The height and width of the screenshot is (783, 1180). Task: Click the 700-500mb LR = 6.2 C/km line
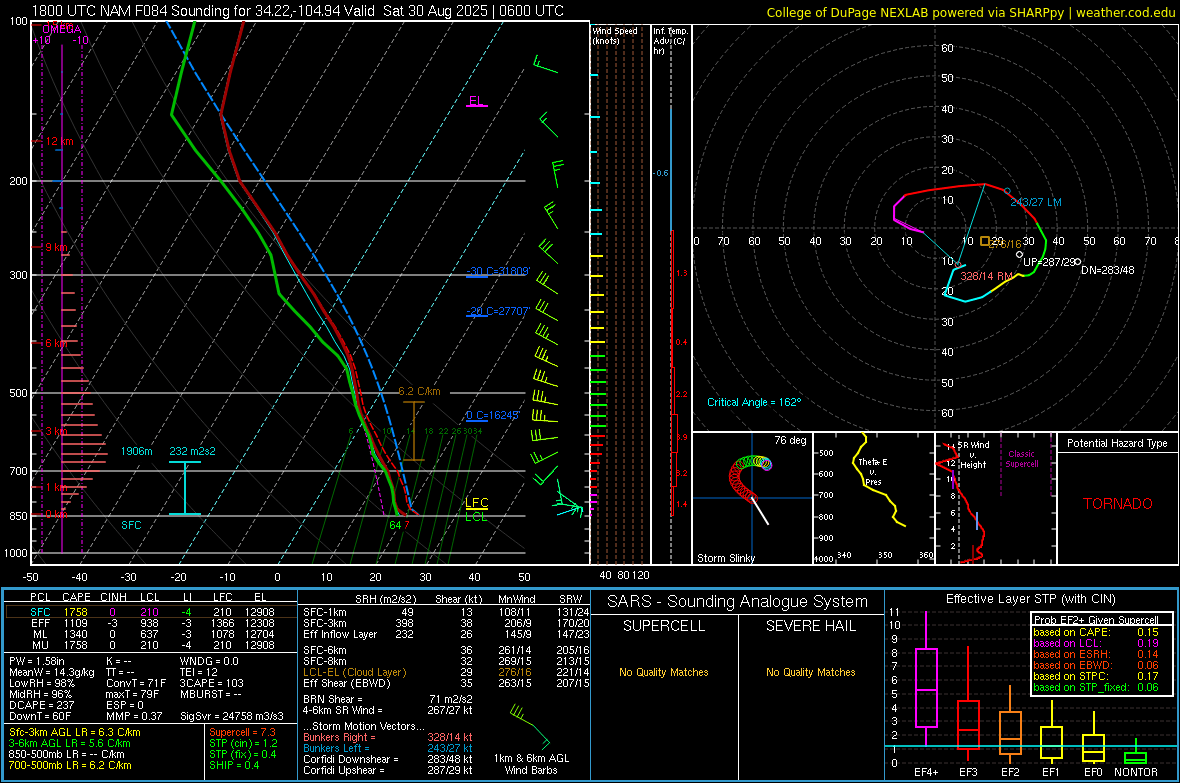coord(70,765)
